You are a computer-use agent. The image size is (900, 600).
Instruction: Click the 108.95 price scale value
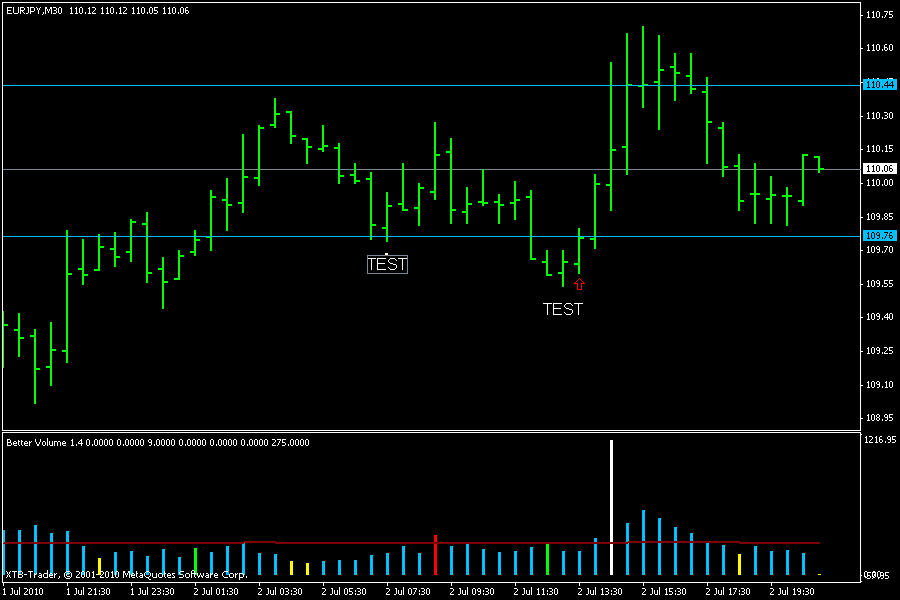879,418
